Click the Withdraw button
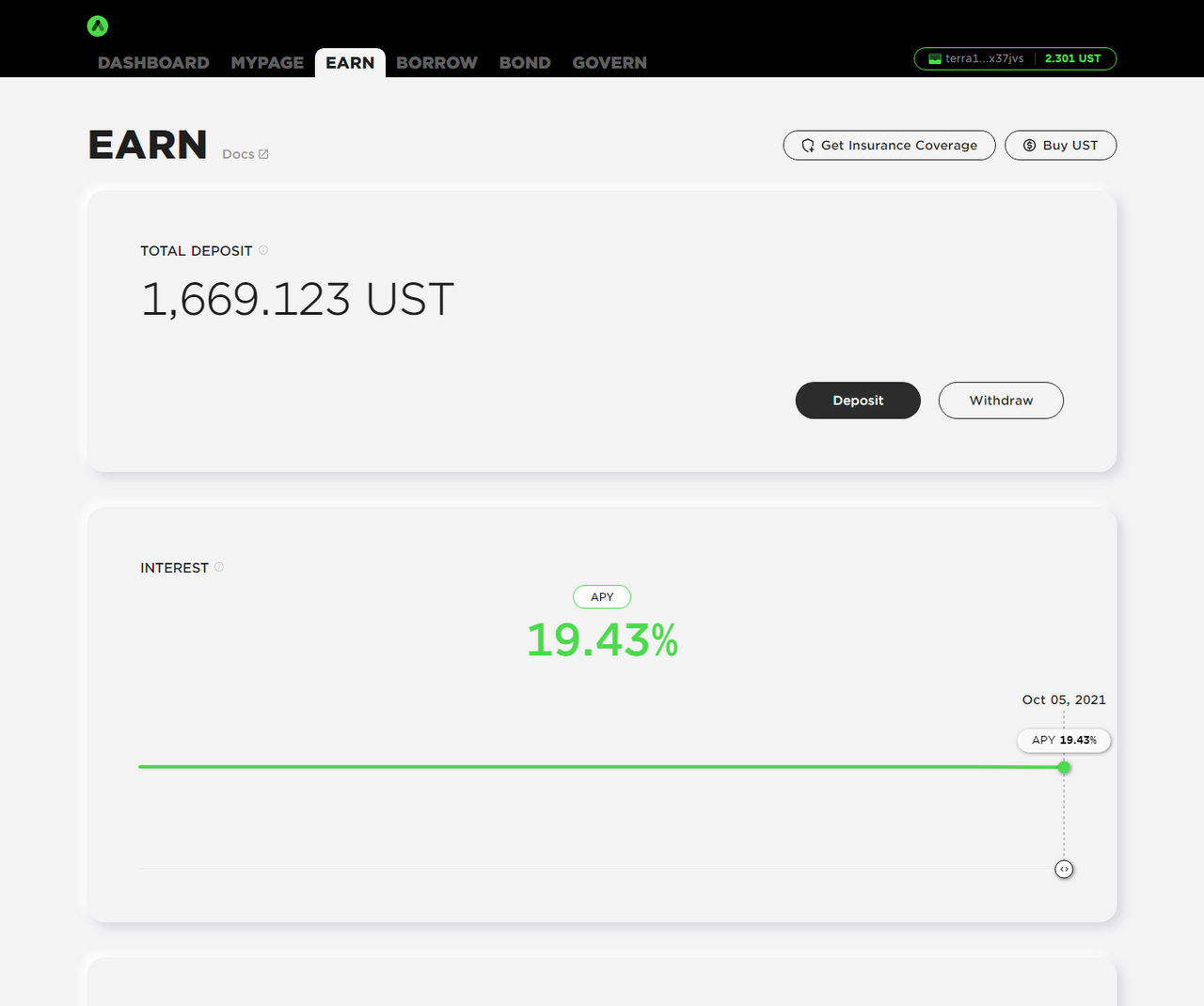1204x1006 pixels. click(x=1001, y=401)
